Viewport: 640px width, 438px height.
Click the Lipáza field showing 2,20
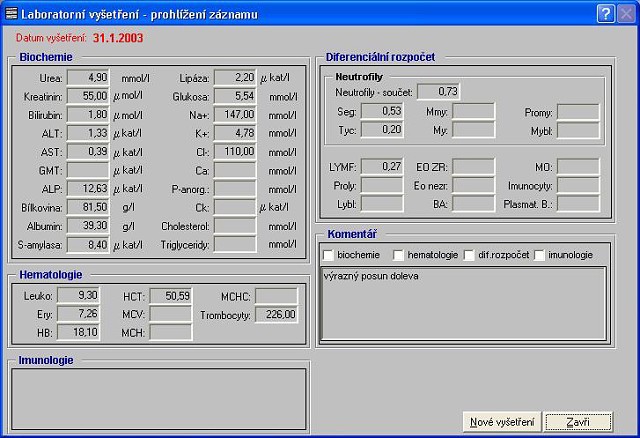(x=235, y=78)
